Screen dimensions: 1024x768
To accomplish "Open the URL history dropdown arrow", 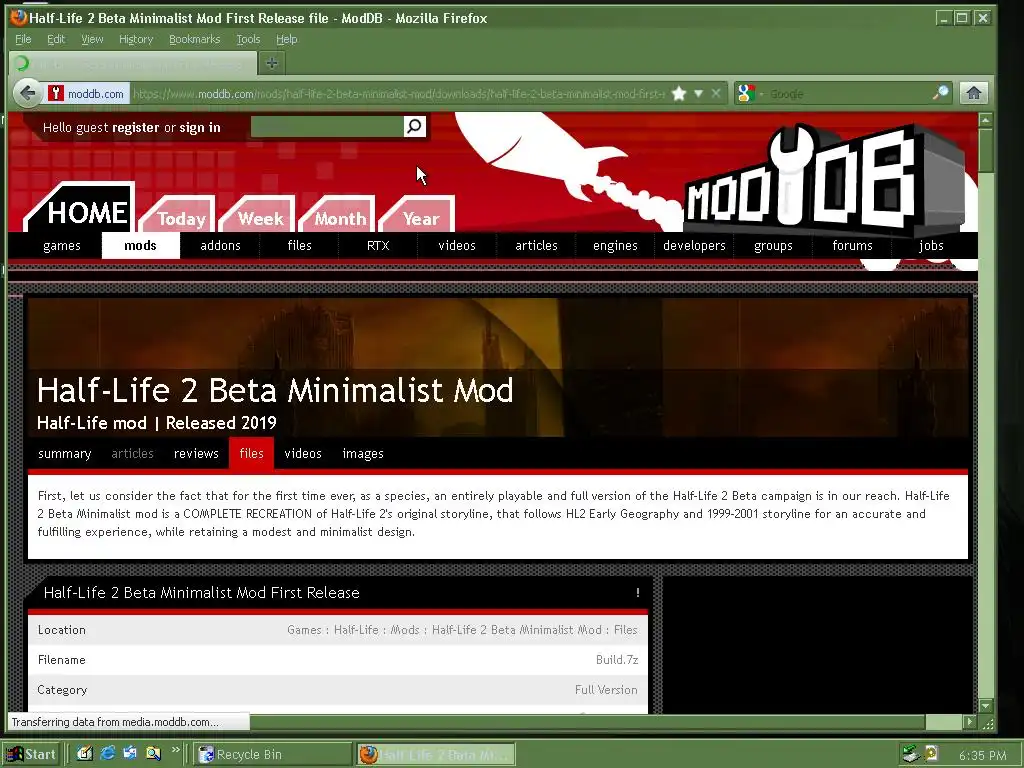I will pyautogui.click(x=698, y=93).
